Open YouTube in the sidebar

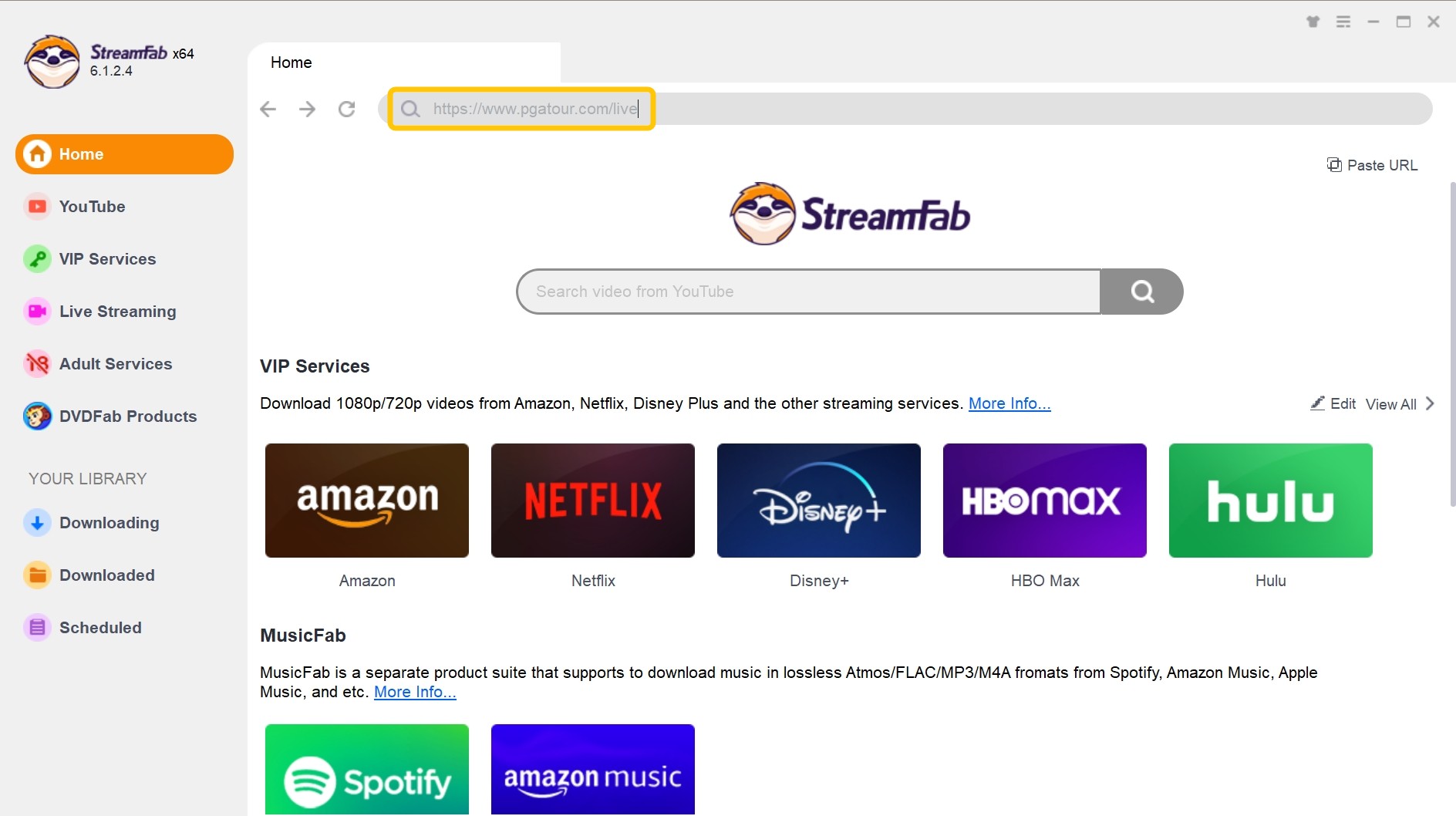[124, 207]
